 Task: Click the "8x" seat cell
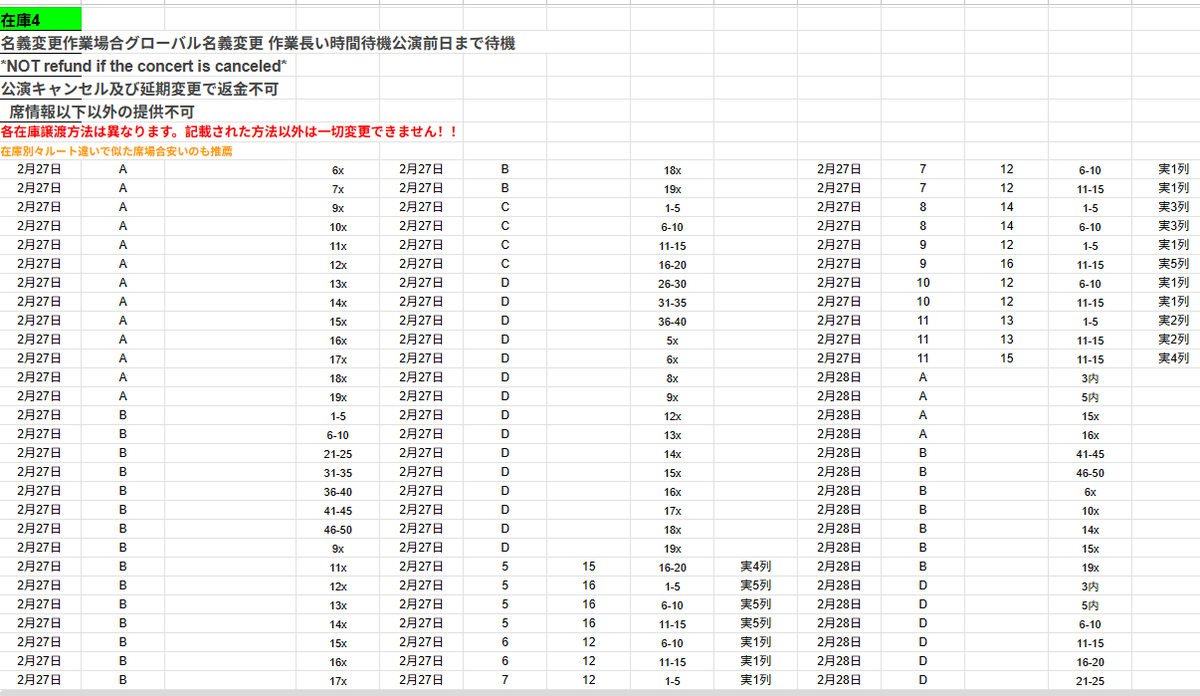click(x=673, y=378)
